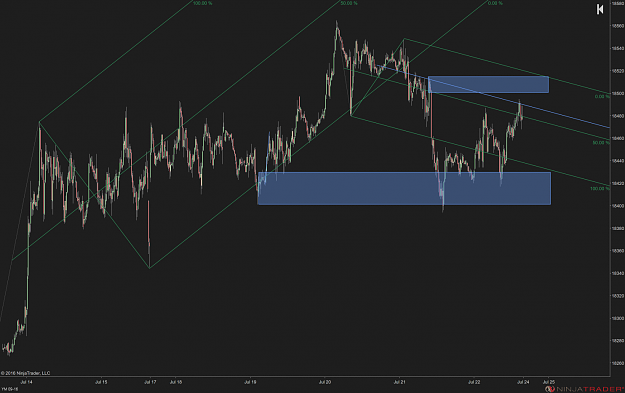Image resolution: width=625 pixels, height=393 pixels.
Task: Click the 100.00 % label of ascending channel
Action: coord(203,3)
